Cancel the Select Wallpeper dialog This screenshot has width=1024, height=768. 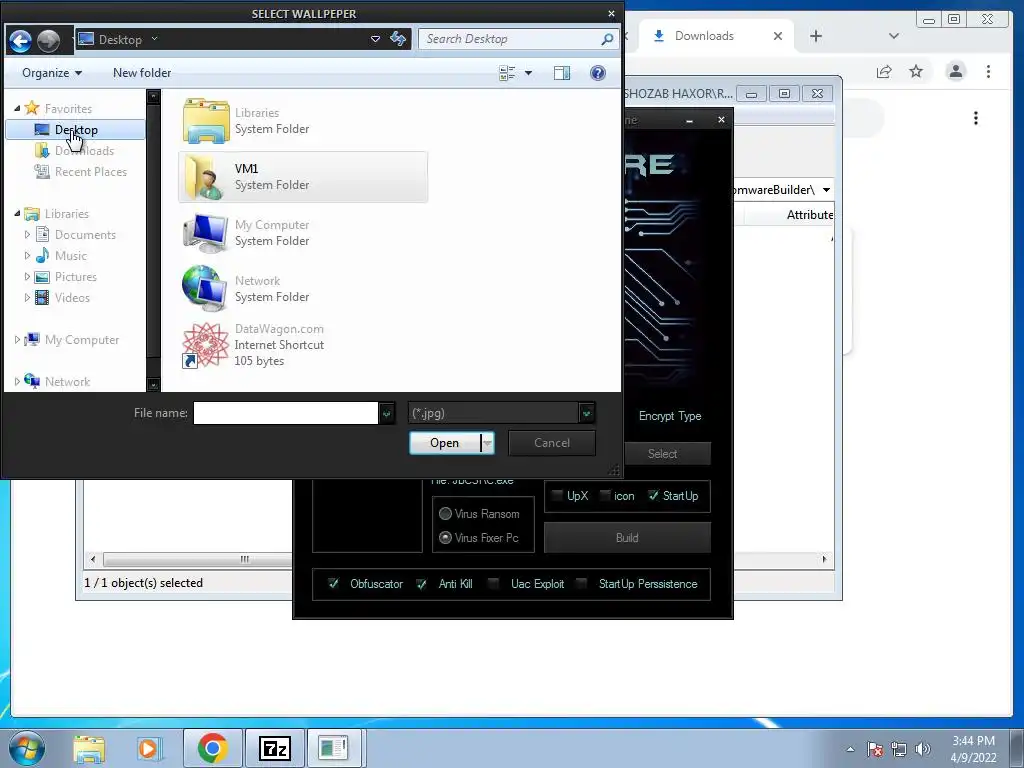point(552,443)
